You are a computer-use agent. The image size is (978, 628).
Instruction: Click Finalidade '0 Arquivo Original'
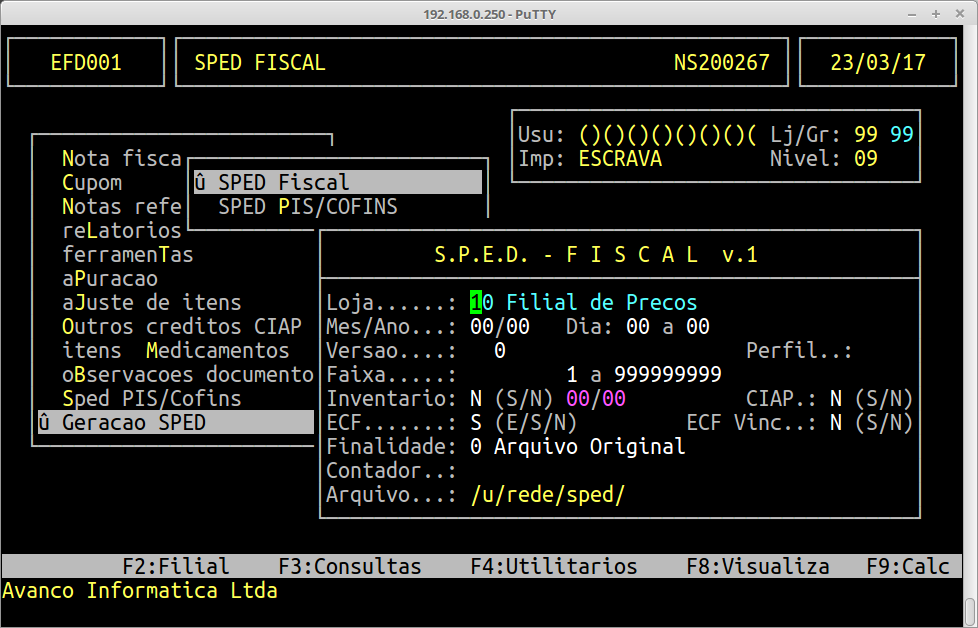click(x=578, y=447)
